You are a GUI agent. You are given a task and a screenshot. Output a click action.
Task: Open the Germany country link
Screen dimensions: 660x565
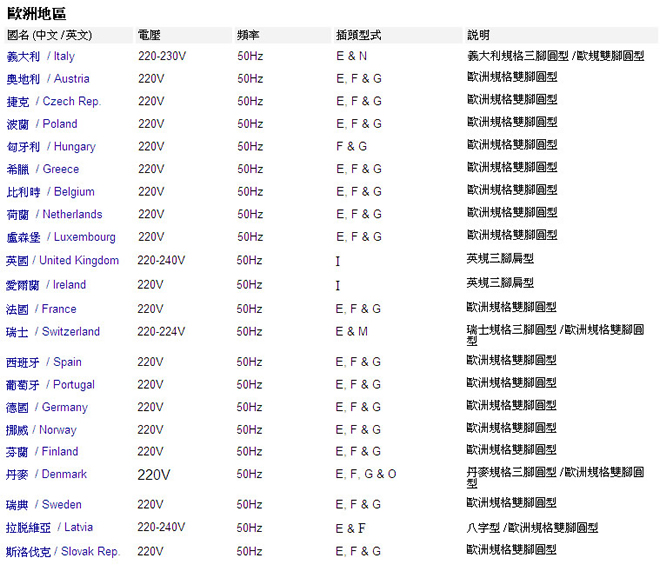(47, 408)
